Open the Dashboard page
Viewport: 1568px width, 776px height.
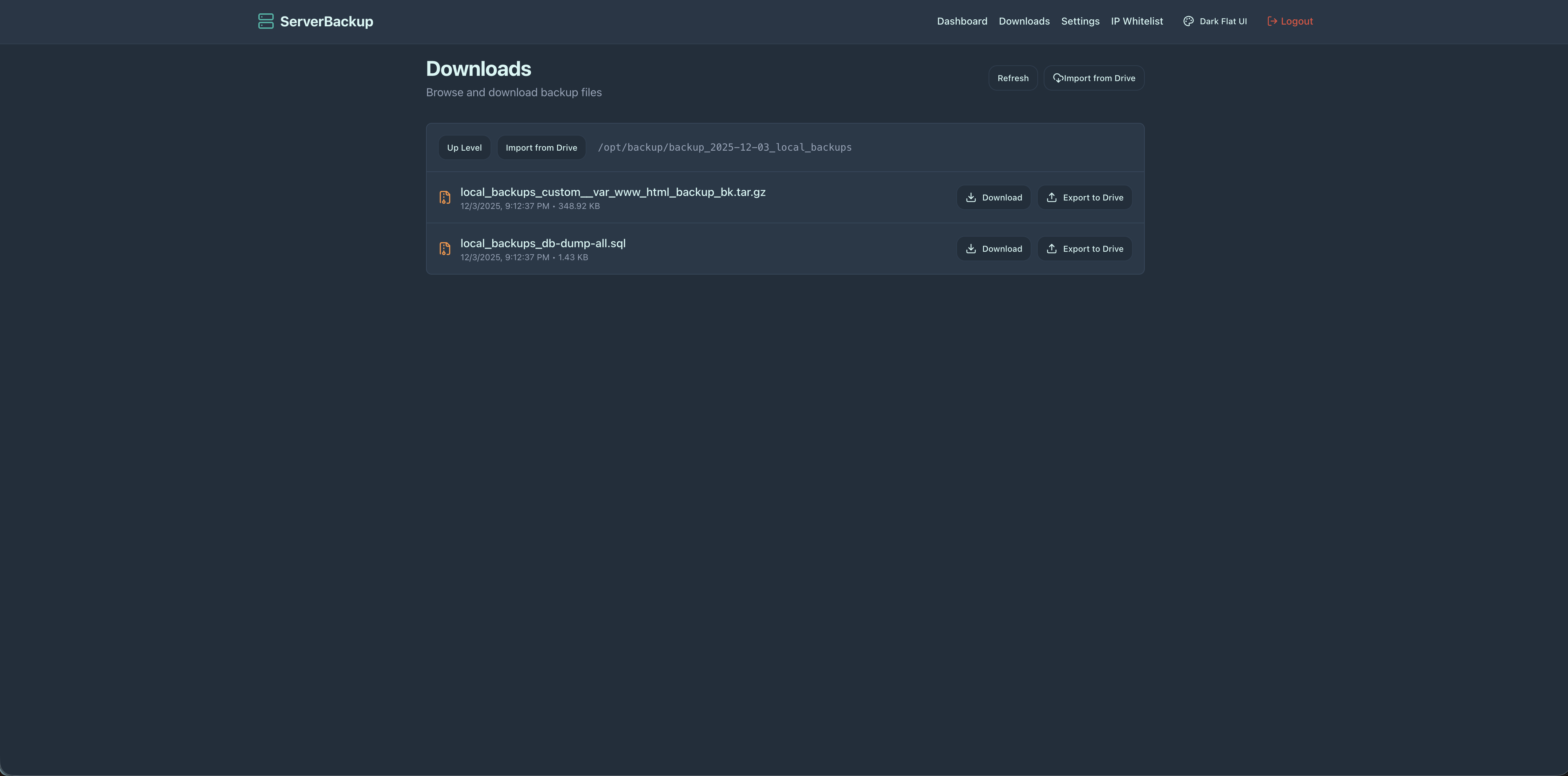pos(962,21)
